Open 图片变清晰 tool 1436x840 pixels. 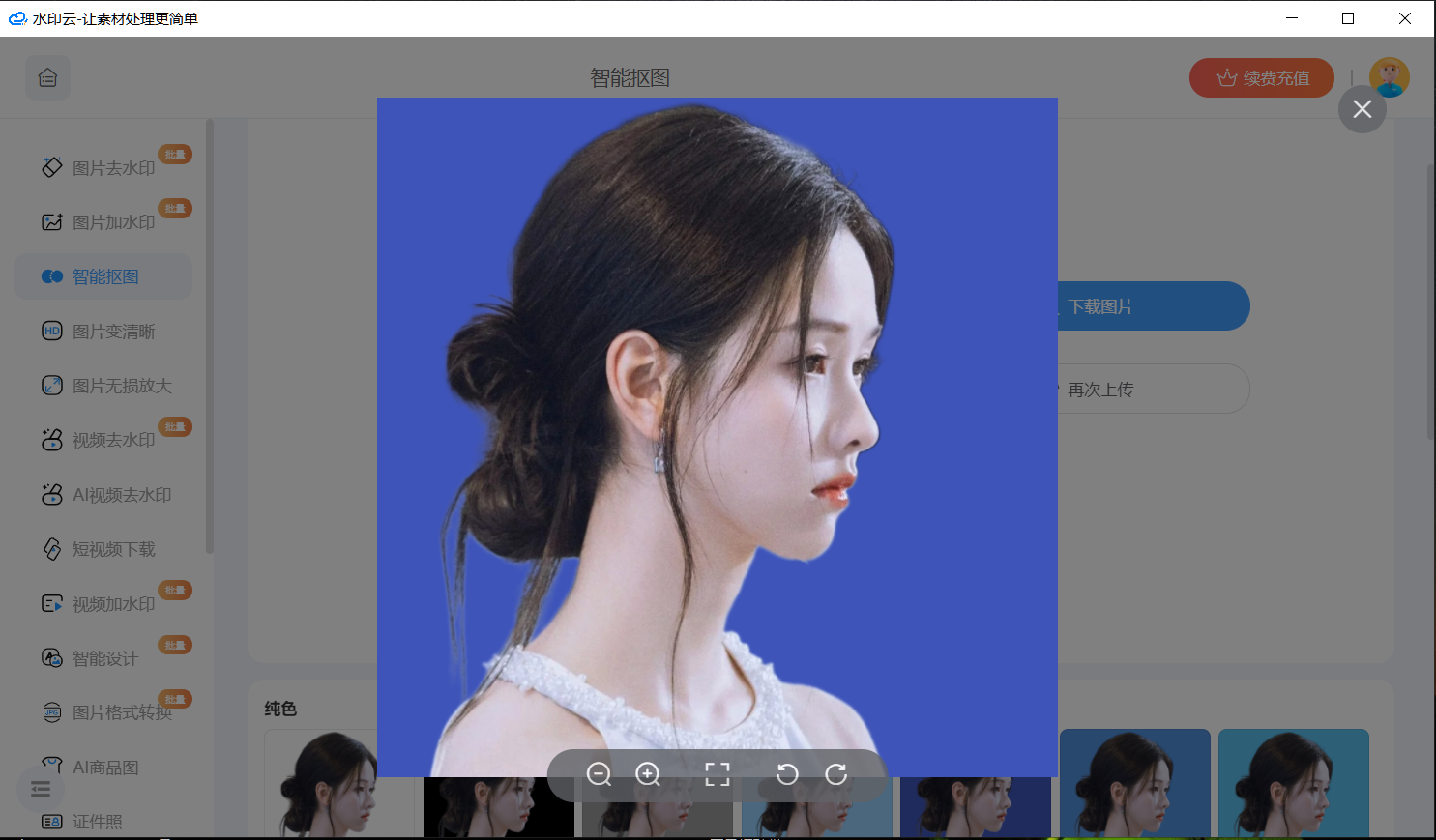click(112, 332)
